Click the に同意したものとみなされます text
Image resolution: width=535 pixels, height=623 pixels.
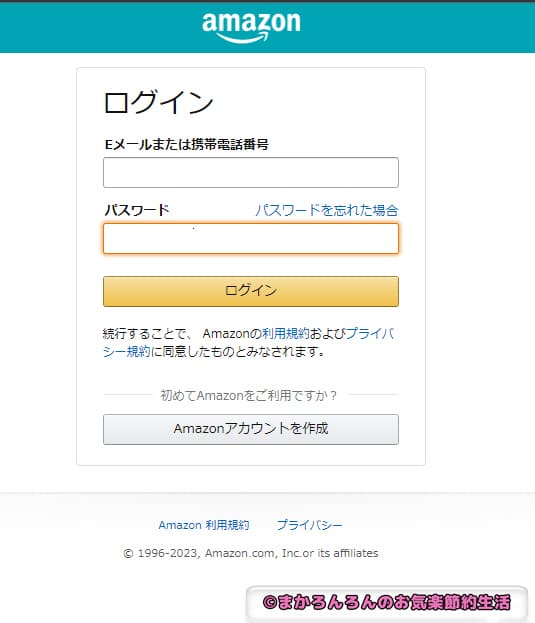point(238,352)
